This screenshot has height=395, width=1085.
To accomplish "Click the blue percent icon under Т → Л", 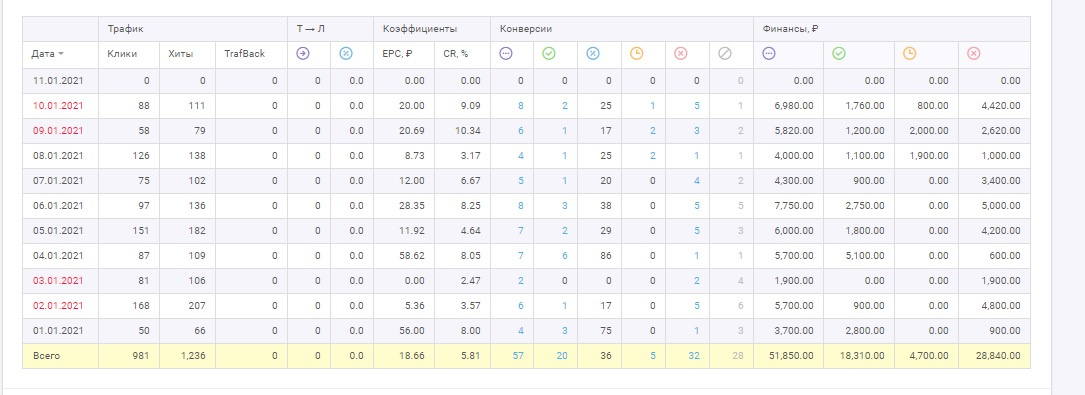I will [346, 54].
